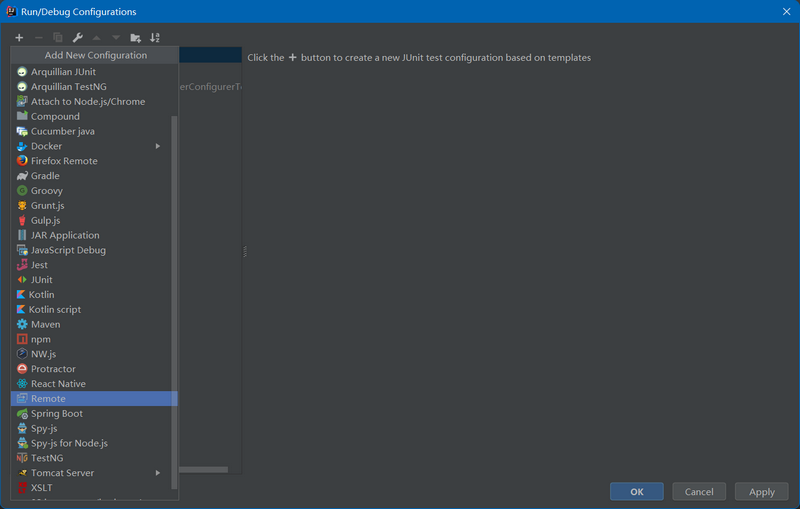The height and width of the screenshot is (509, 800).
Task: Click the partially hidden ConfigurerTest tree item
Action: pyautogui.click(x=210, y=87)
